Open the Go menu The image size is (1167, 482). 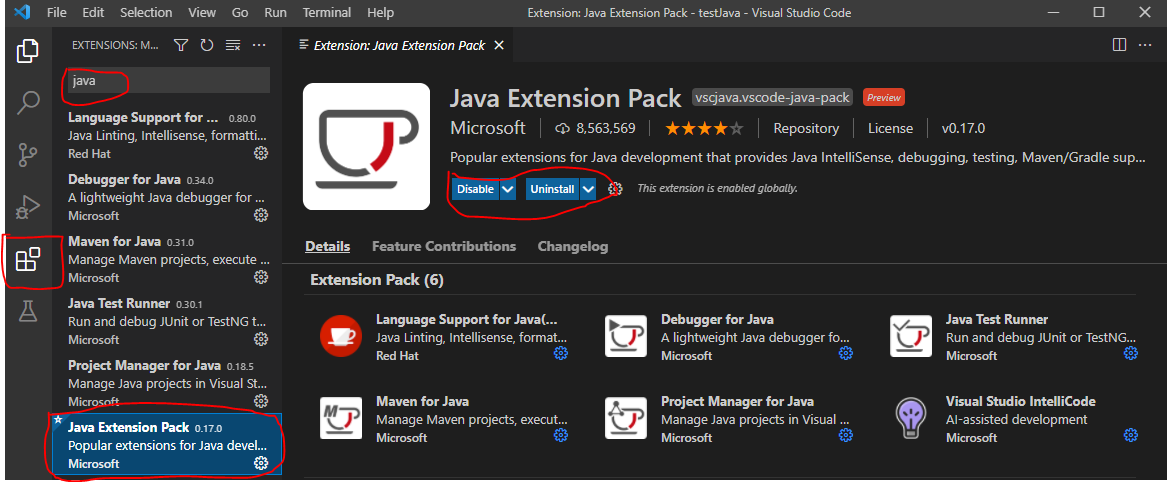[240, 13]
